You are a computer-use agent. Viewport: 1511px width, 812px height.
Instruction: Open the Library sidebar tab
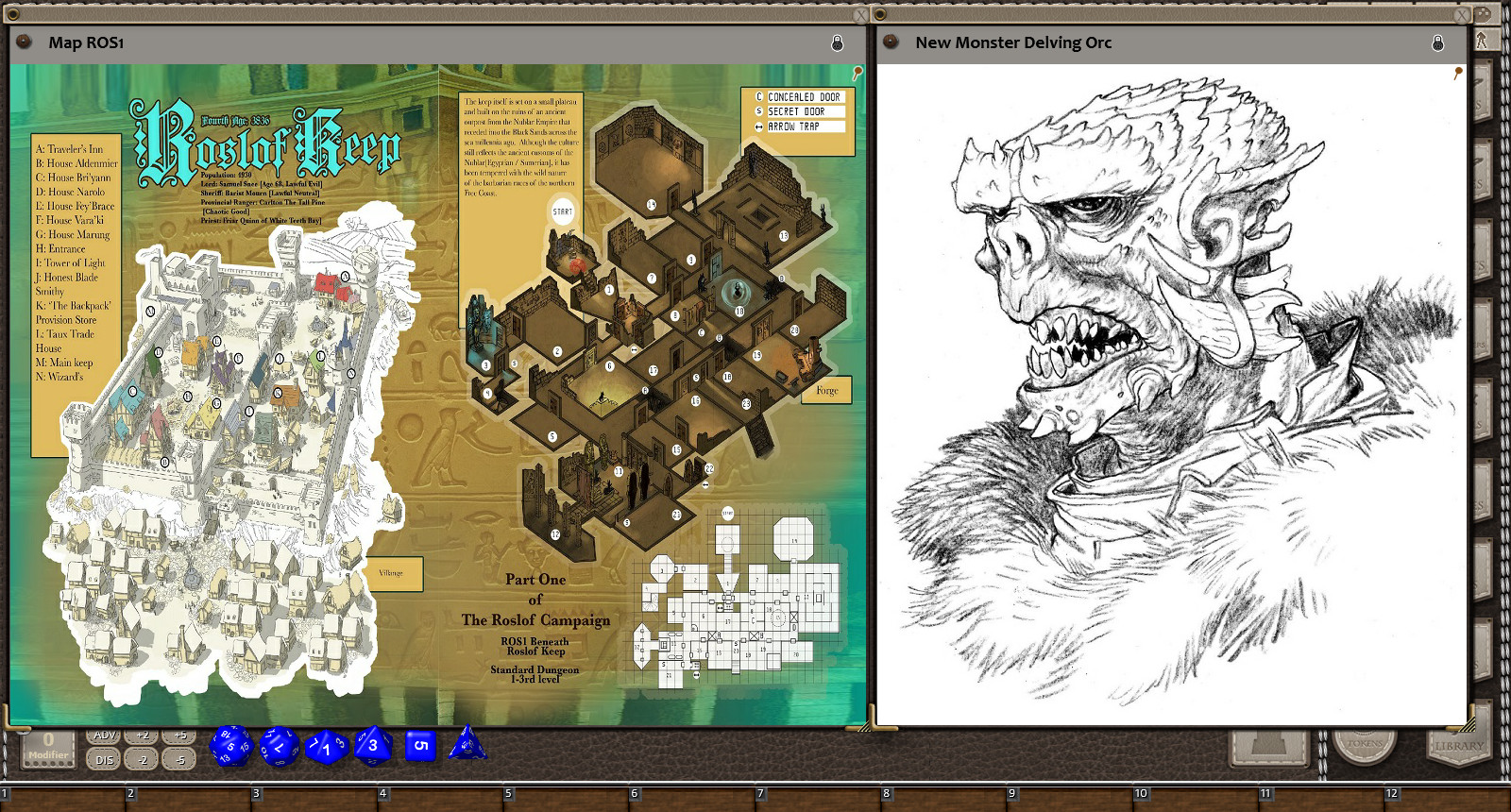pos(1458,746)
